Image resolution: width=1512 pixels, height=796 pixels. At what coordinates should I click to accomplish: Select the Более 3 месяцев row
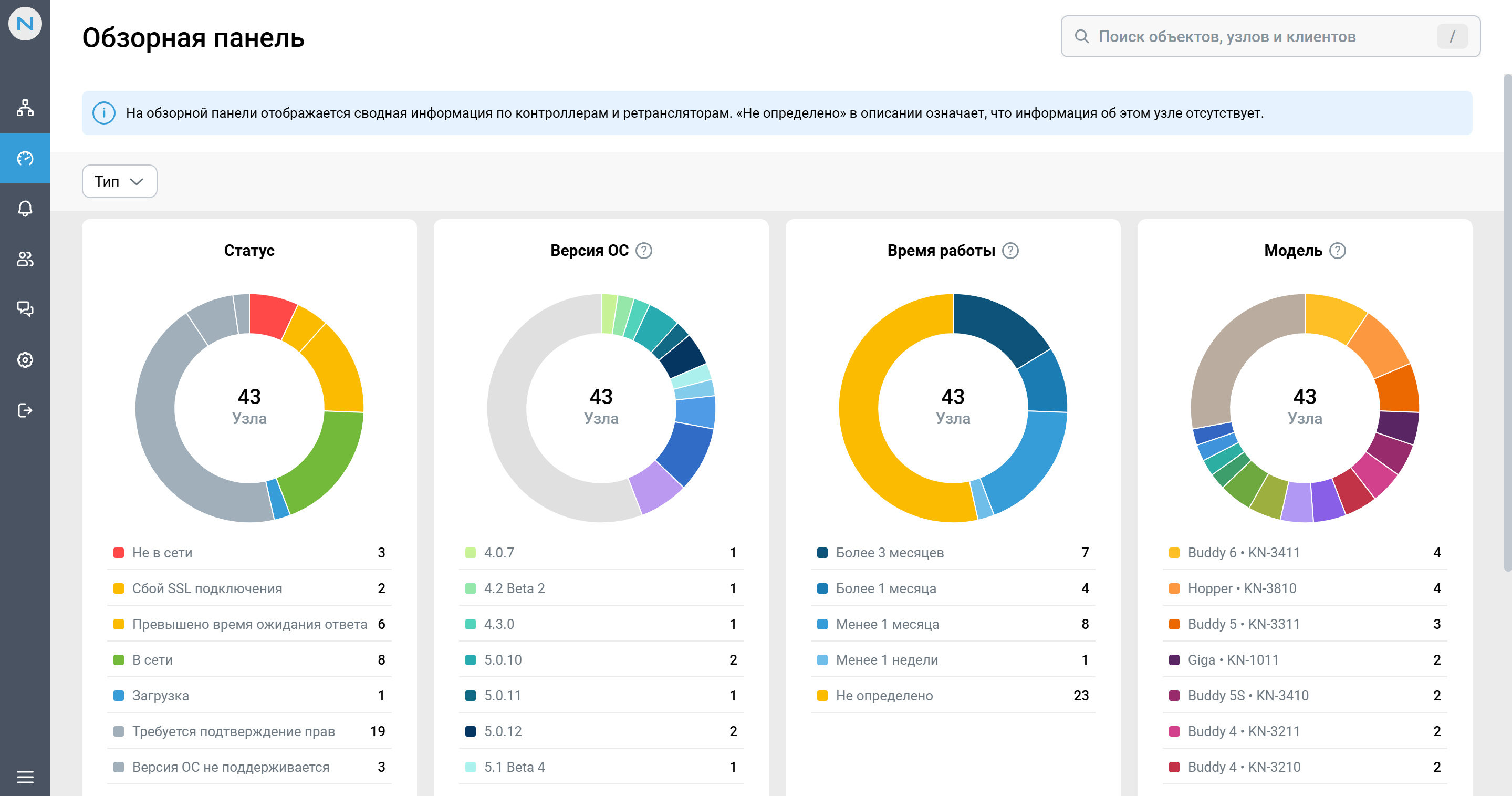coord(953,552)
